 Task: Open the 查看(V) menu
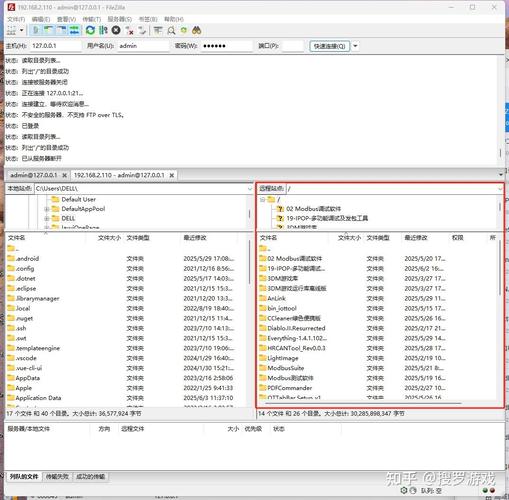[66, 19]
